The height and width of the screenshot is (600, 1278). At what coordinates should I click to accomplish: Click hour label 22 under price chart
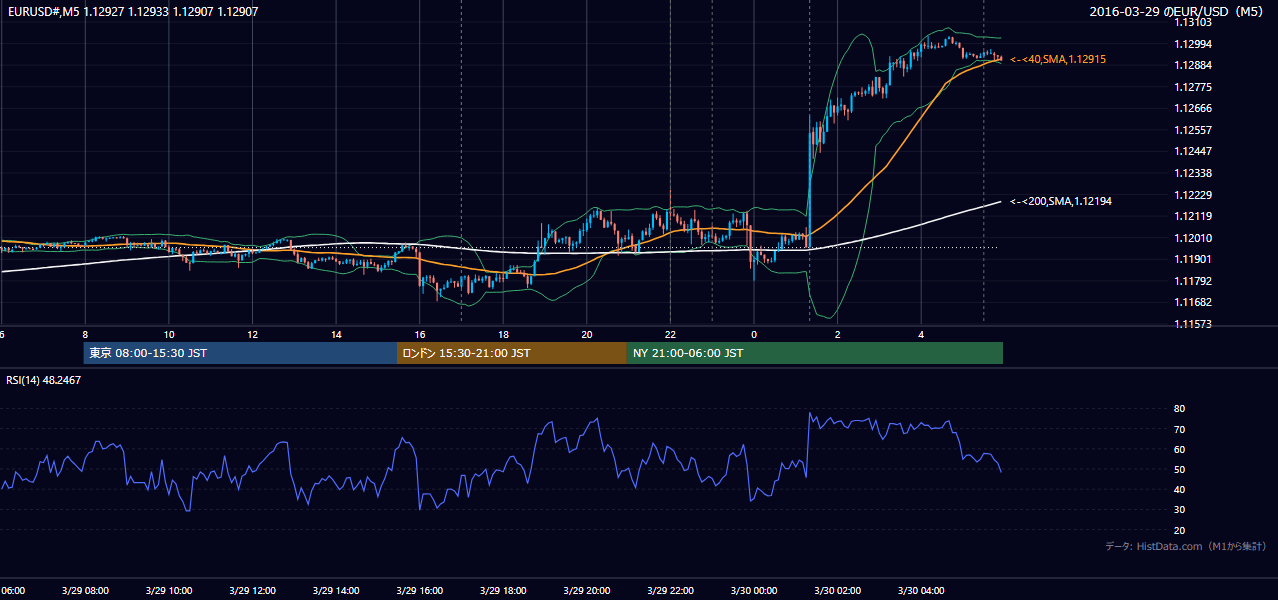click(x=670, y=334)
